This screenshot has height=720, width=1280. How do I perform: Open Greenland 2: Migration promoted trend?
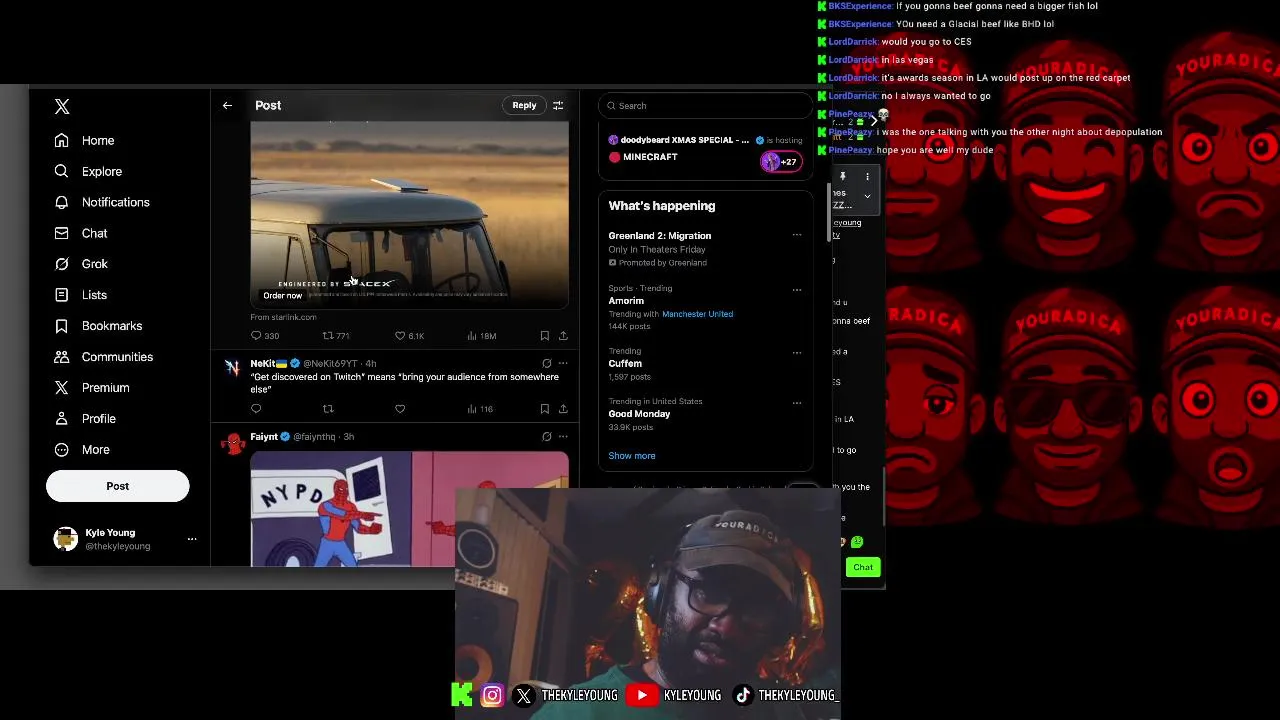(x=660, y=236)
